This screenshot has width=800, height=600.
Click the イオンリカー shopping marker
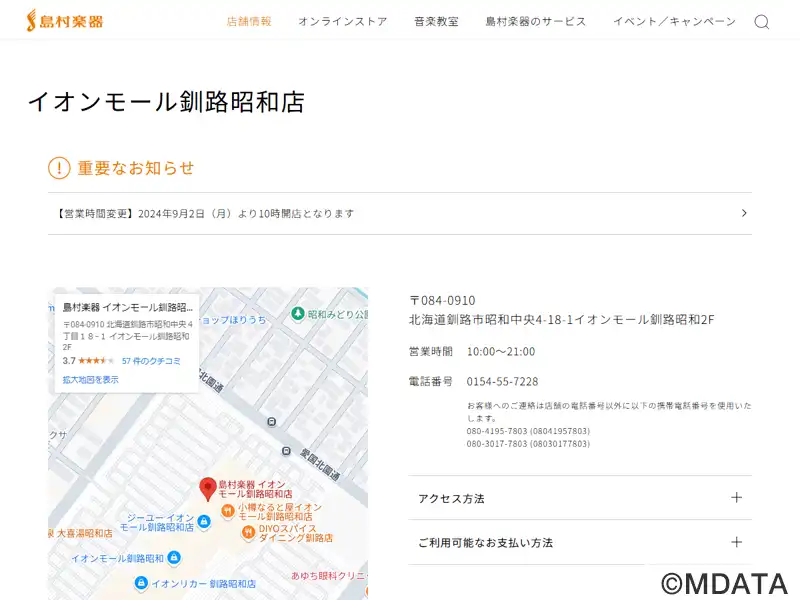[141, 582]
